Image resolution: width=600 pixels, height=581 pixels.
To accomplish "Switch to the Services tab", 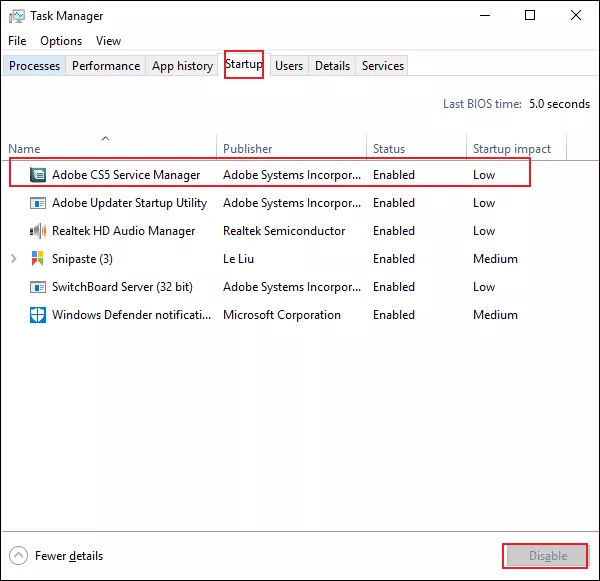I will pyautogui.click(x=383, y=66).
